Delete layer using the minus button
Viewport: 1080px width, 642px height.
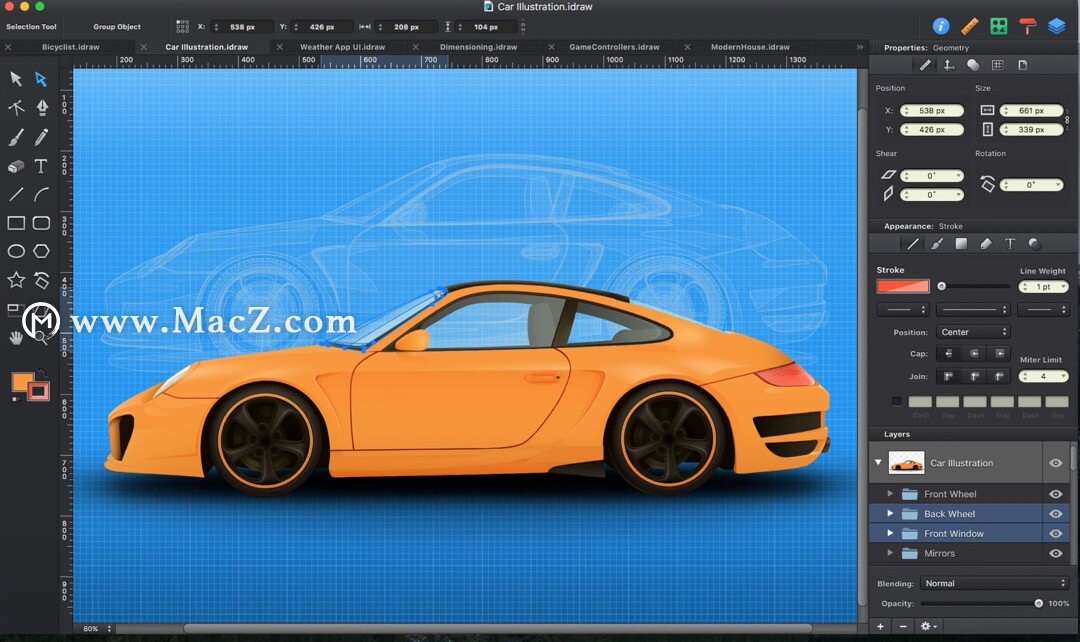click(903, 626)
